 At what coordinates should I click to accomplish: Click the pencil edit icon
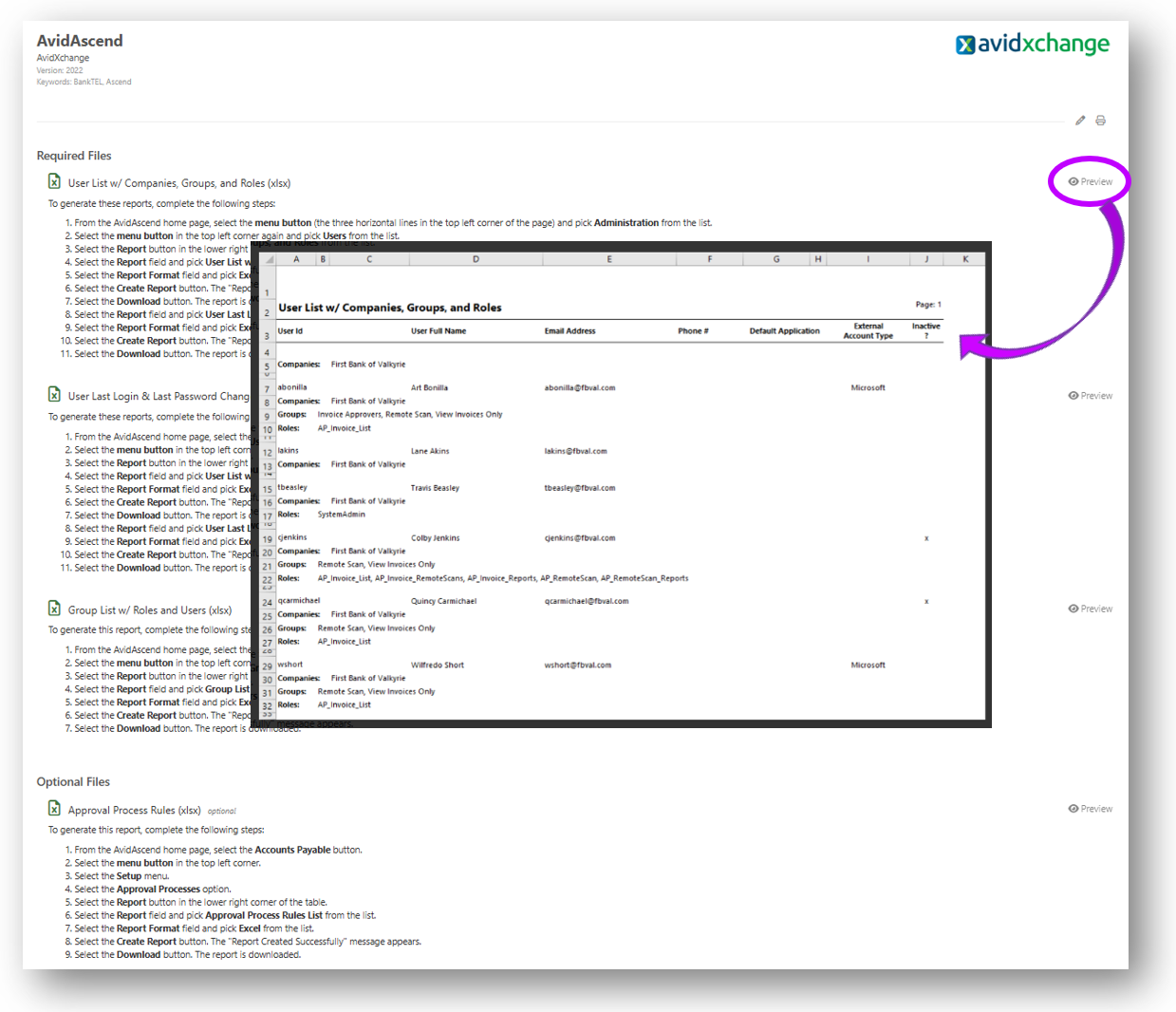coord(1080,121)
